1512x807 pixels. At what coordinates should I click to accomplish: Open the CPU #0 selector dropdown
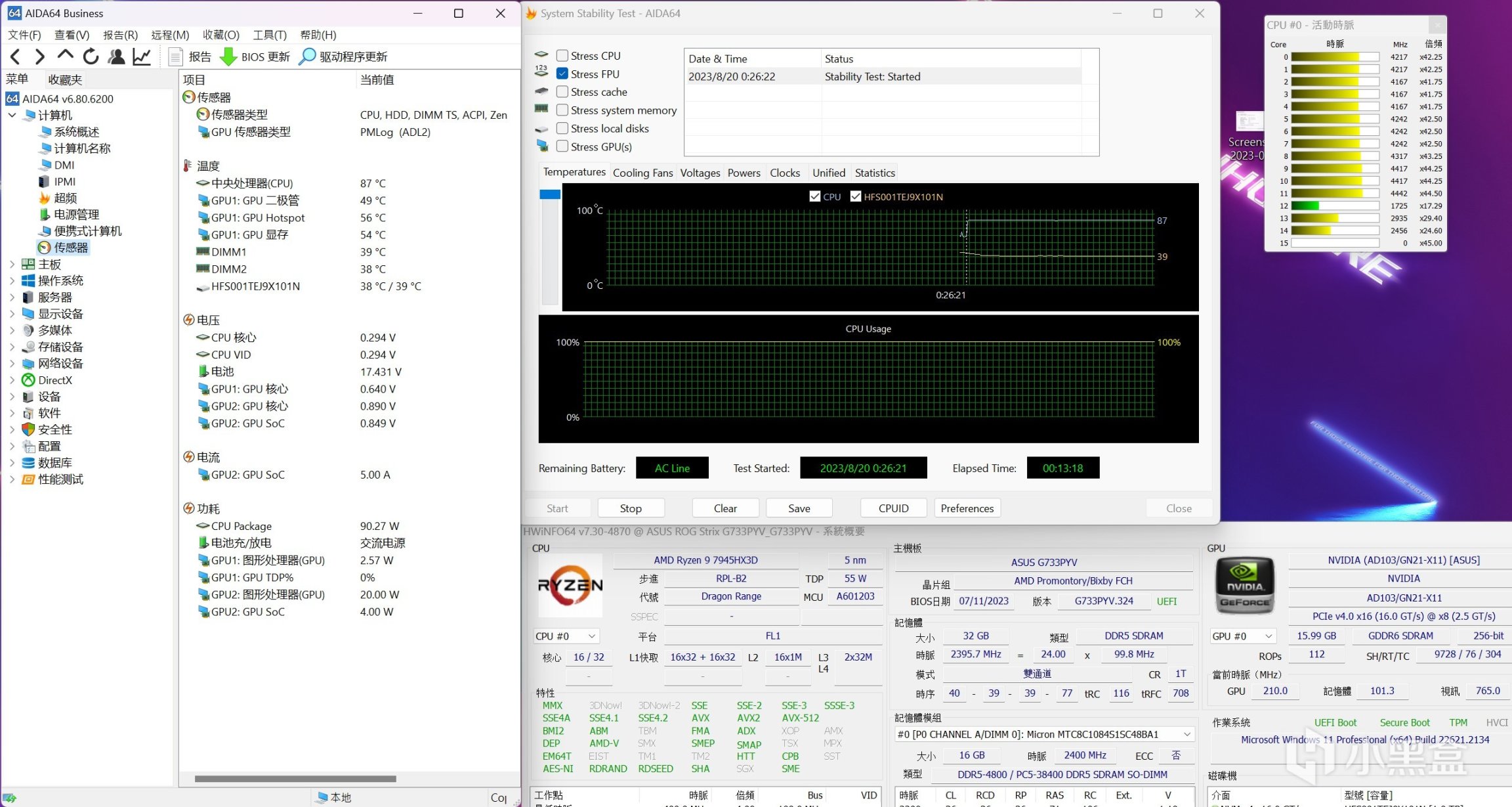click(566, 636)
